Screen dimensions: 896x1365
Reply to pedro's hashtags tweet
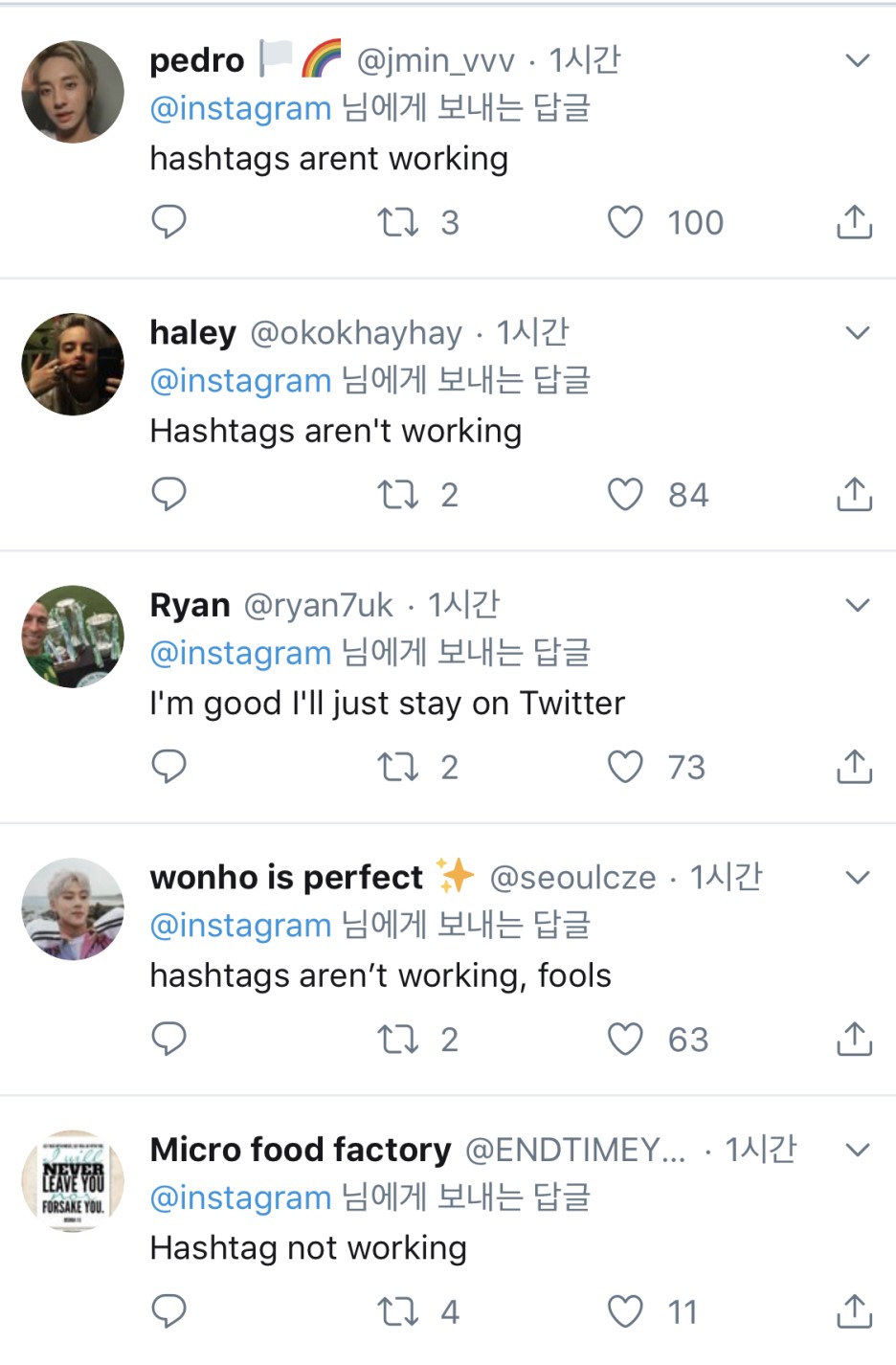169,222
